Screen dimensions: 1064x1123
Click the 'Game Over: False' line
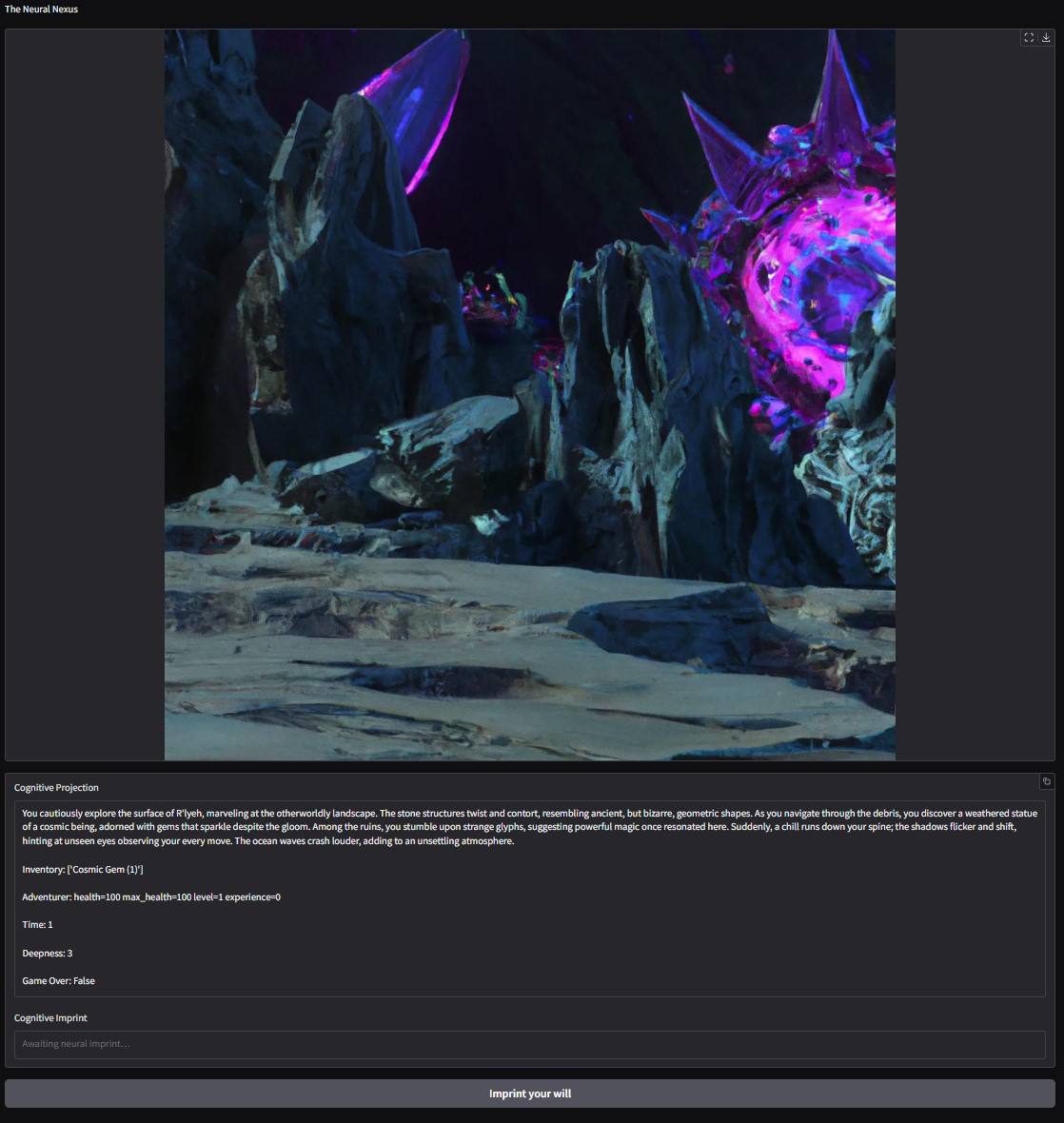pos(59,981)
